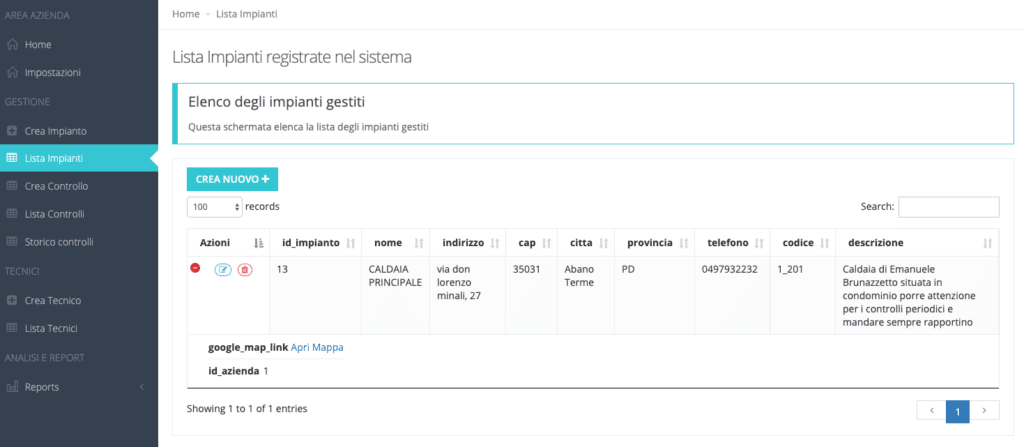
Task: Sort table by id_impianto column
Action: (x=317, y=243)
